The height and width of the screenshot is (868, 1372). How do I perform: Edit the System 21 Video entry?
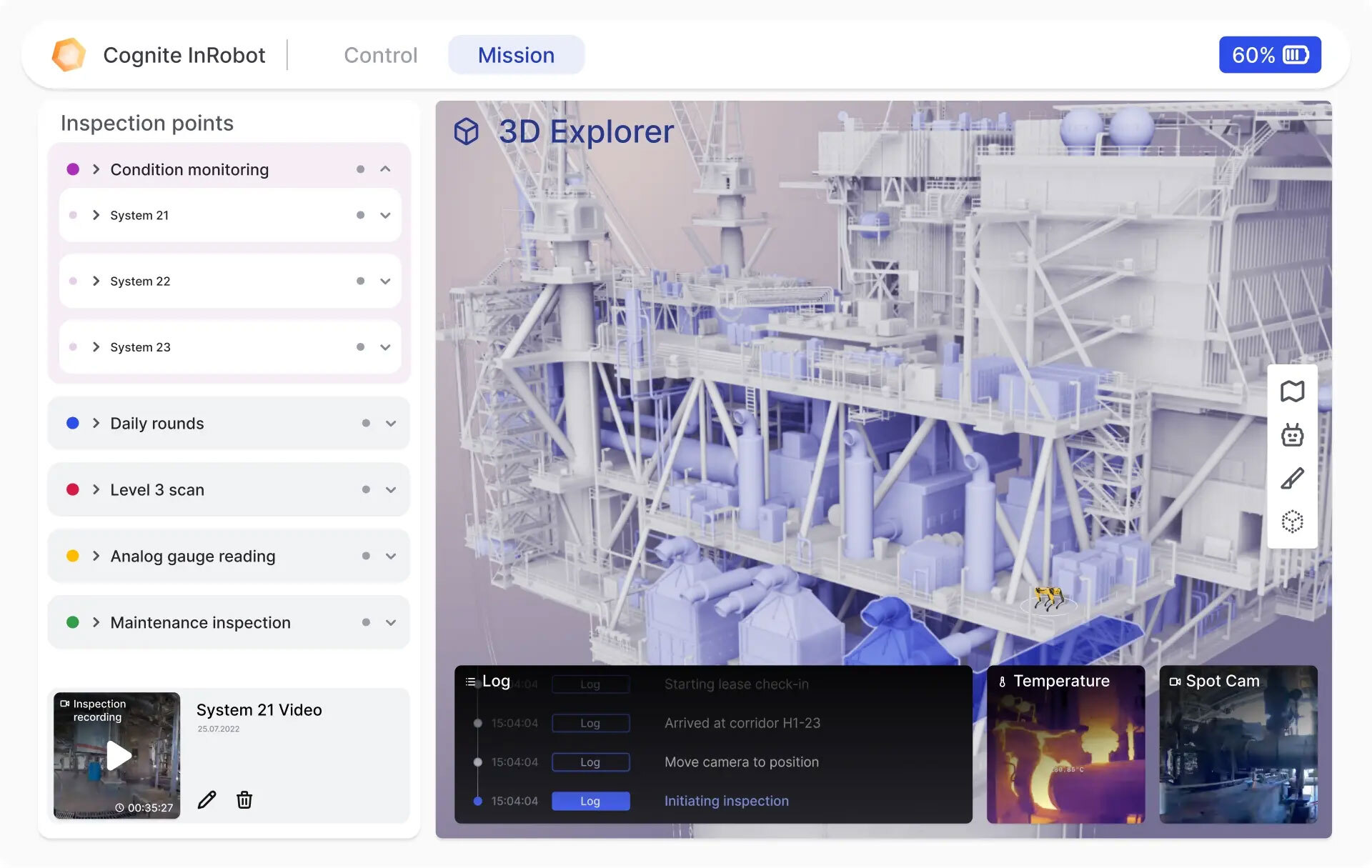pos(207,800)
